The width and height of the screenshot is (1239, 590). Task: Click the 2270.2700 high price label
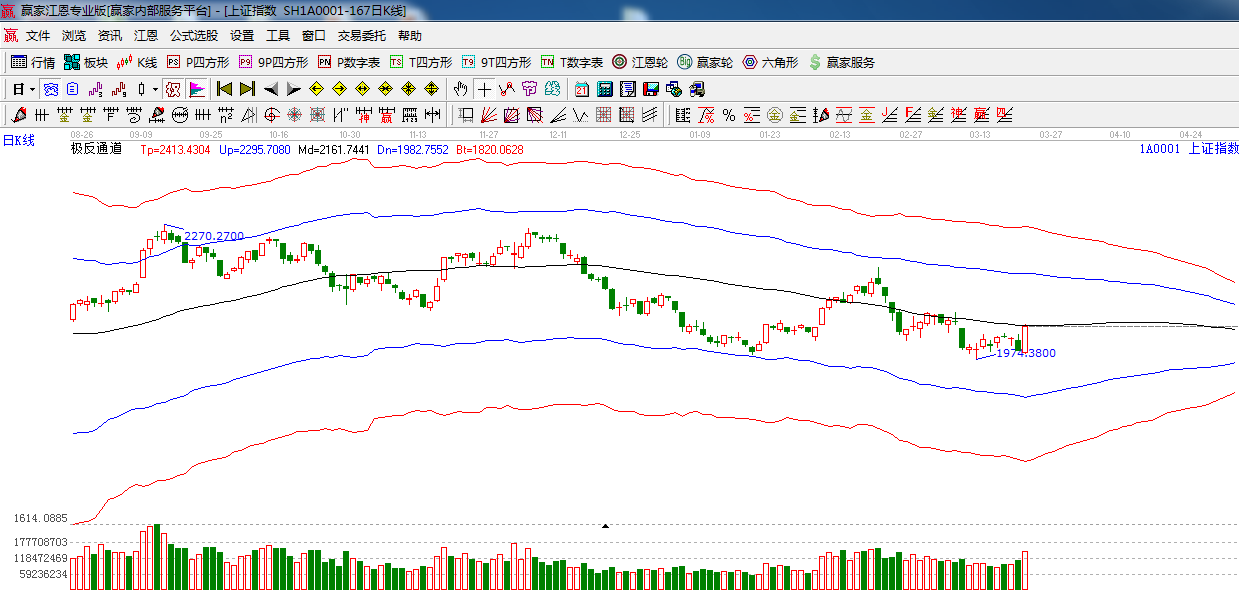[x=213, y=236]
